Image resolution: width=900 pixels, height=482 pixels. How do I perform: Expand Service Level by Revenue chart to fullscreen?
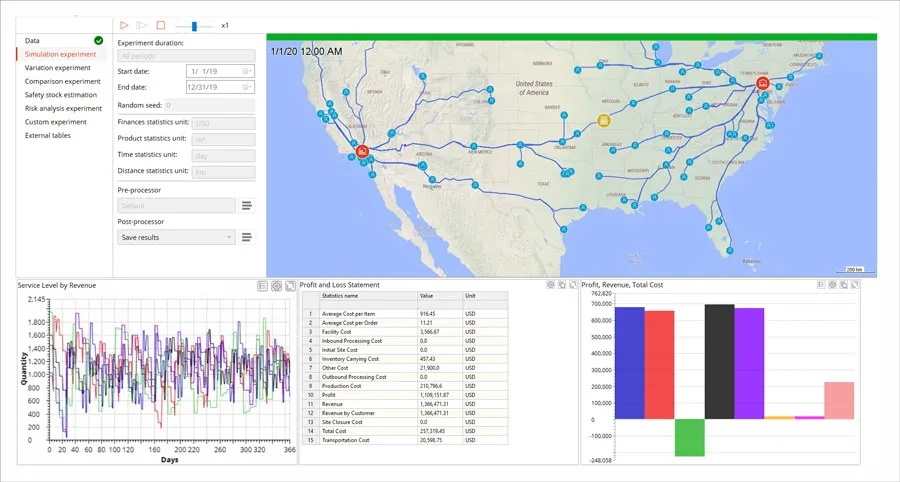pos(290,286)
